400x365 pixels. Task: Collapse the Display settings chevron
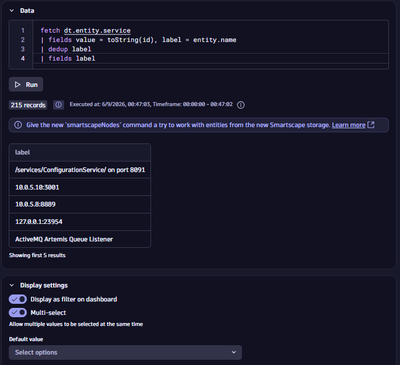[x=12, y=285]
